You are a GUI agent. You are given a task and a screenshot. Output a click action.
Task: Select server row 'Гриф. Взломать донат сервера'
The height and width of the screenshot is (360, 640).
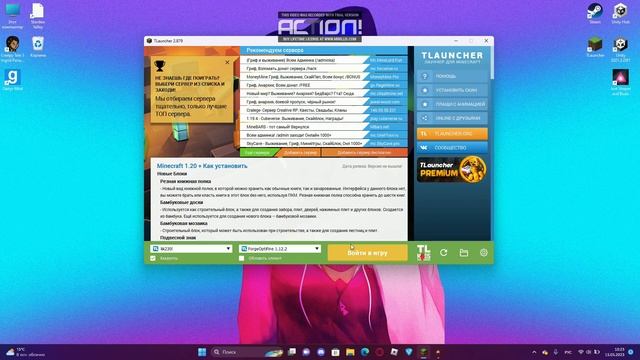coord(324,69)
